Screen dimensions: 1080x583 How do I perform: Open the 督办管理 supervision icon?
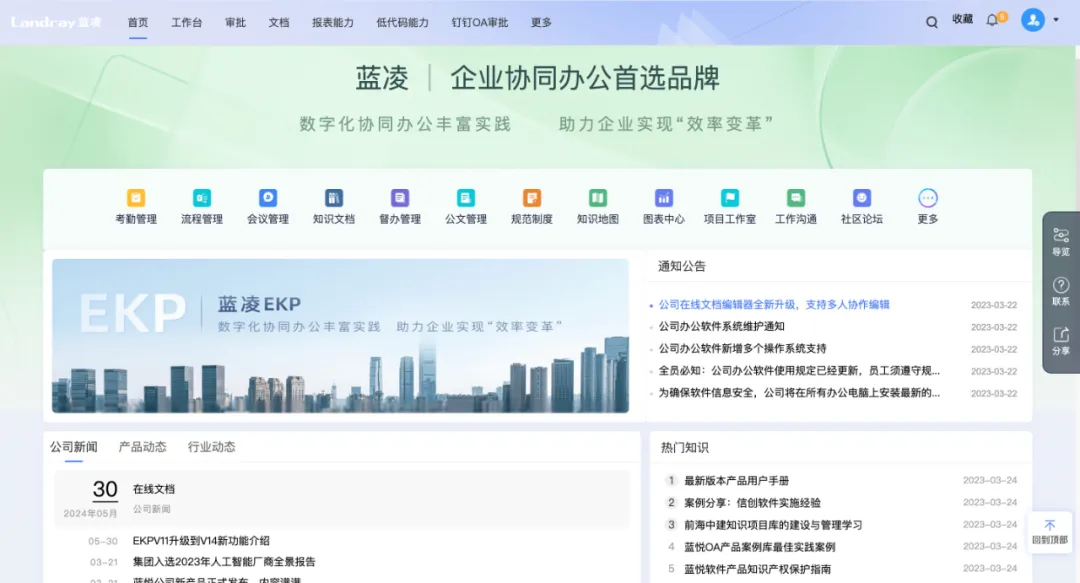400,198
